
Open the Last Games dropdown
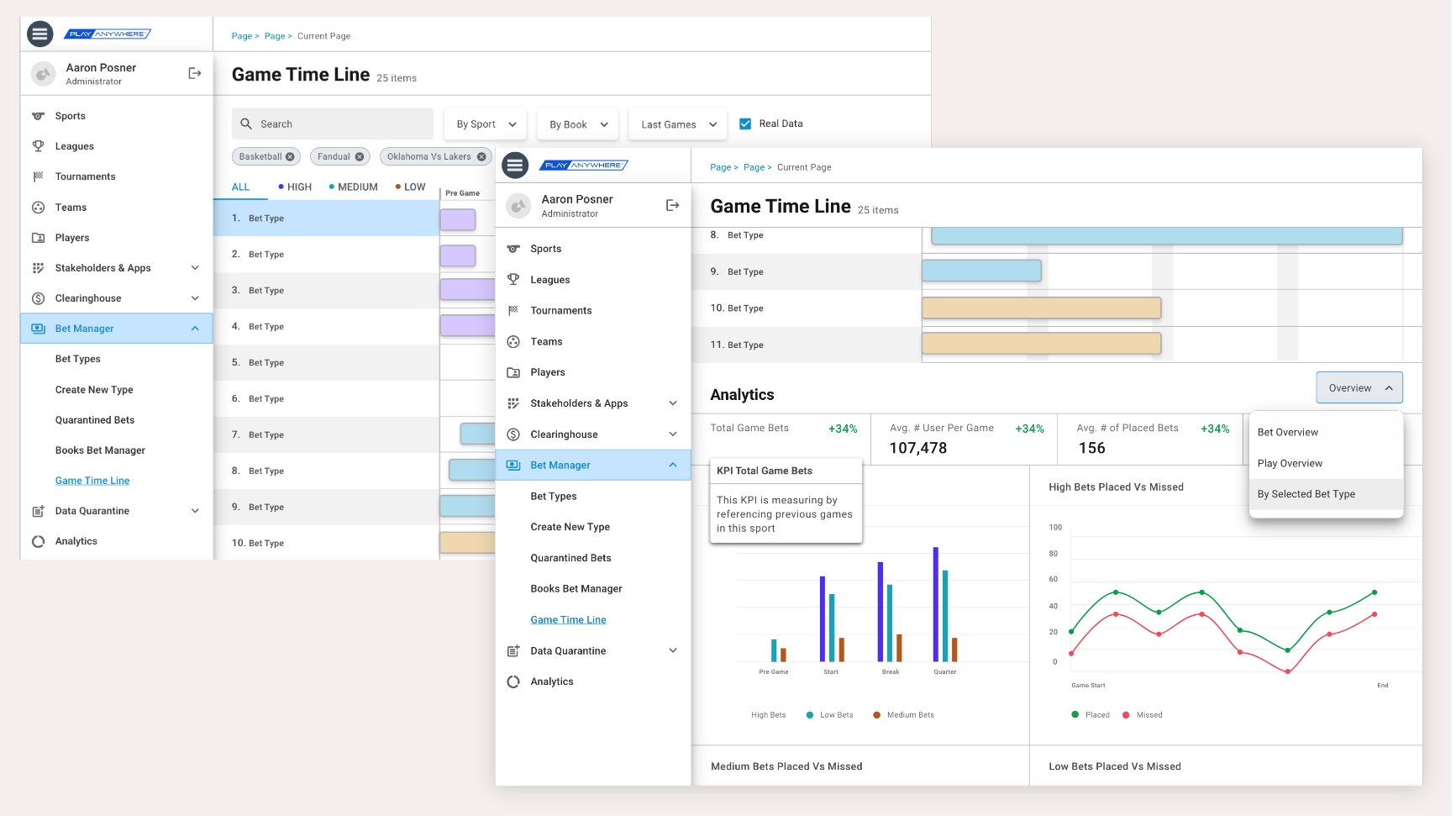678,124
